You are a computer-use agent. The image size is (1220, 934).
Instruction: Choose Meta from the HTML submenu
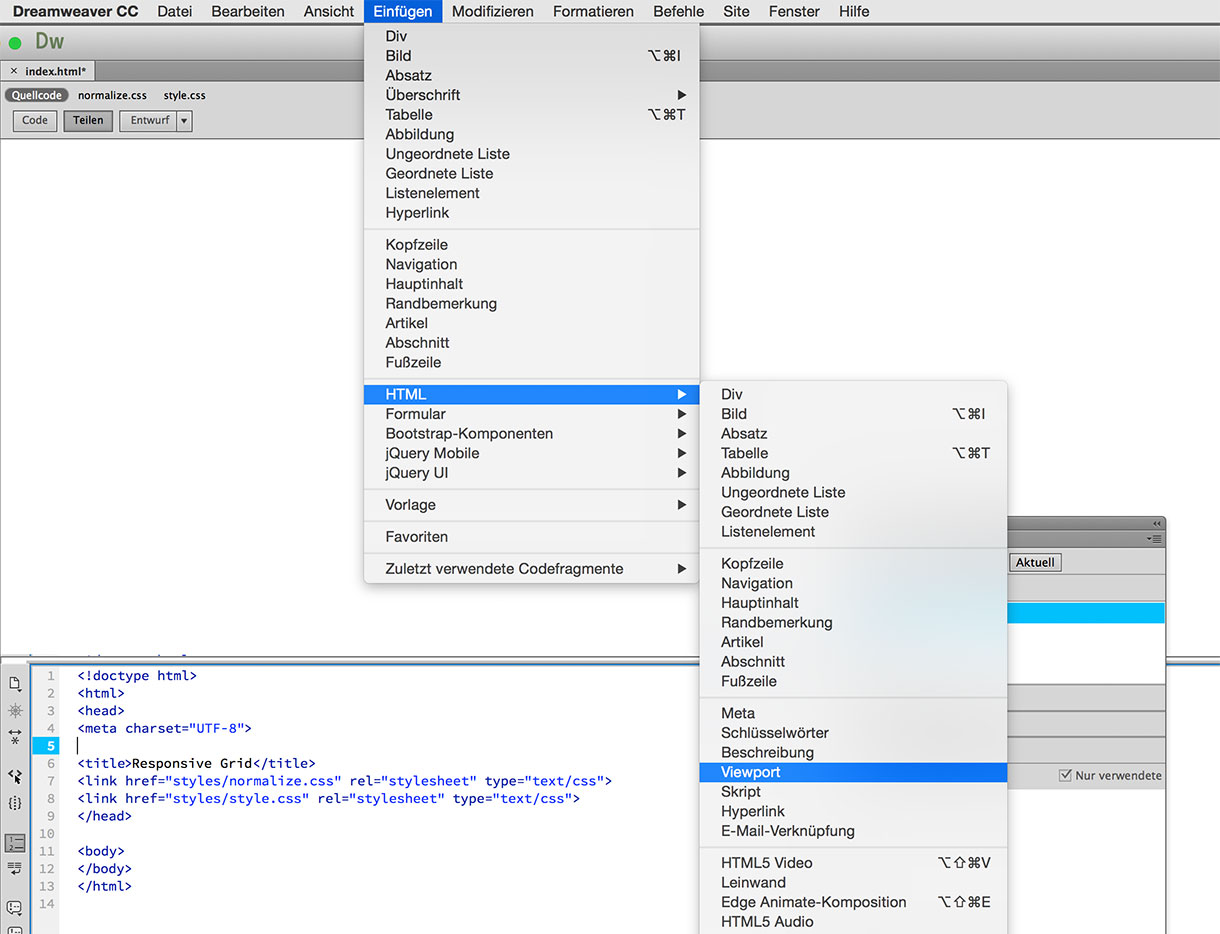click(x=853, y=713)
